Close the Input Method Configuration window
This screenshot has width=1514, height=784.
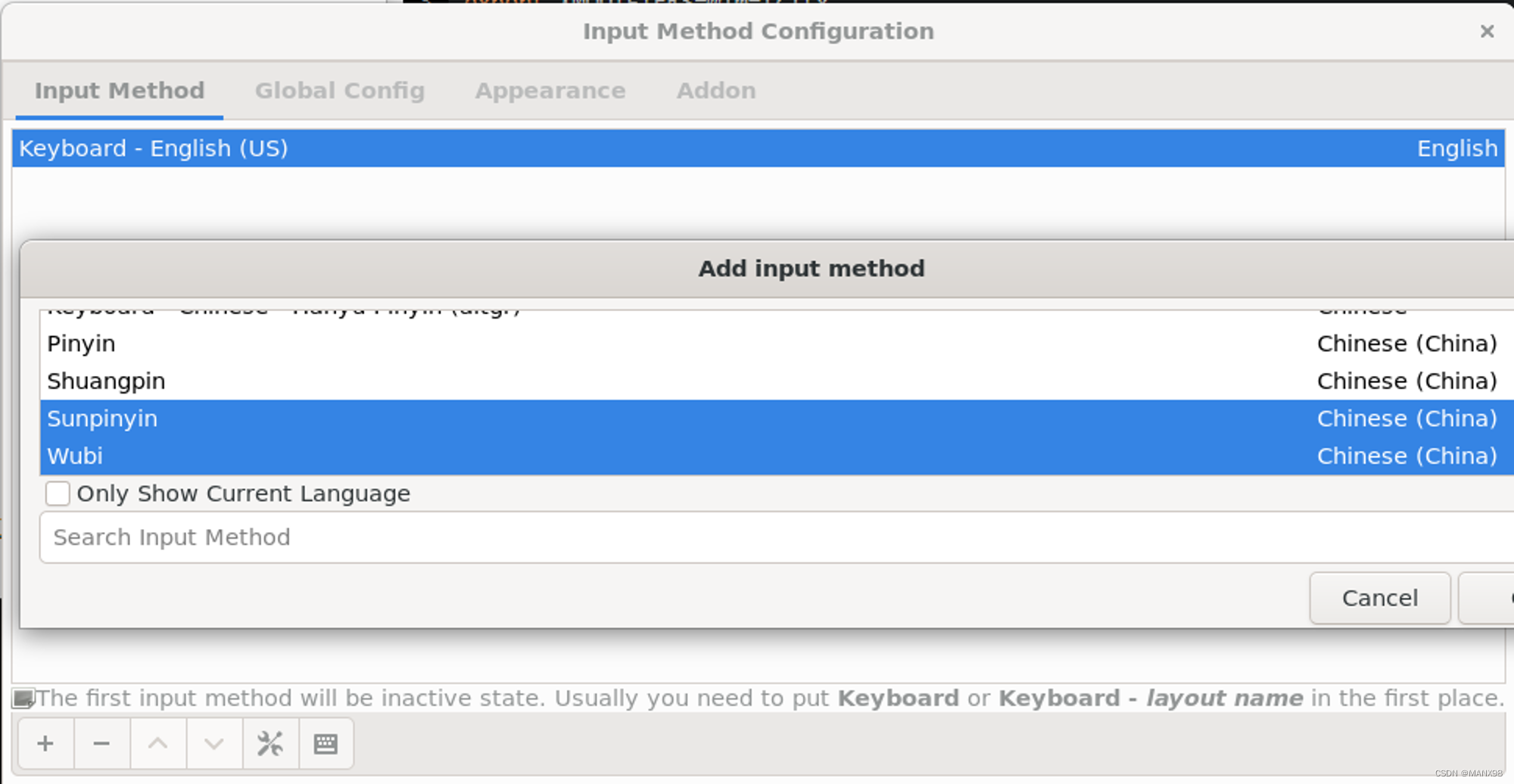[x=1487, y=31]
